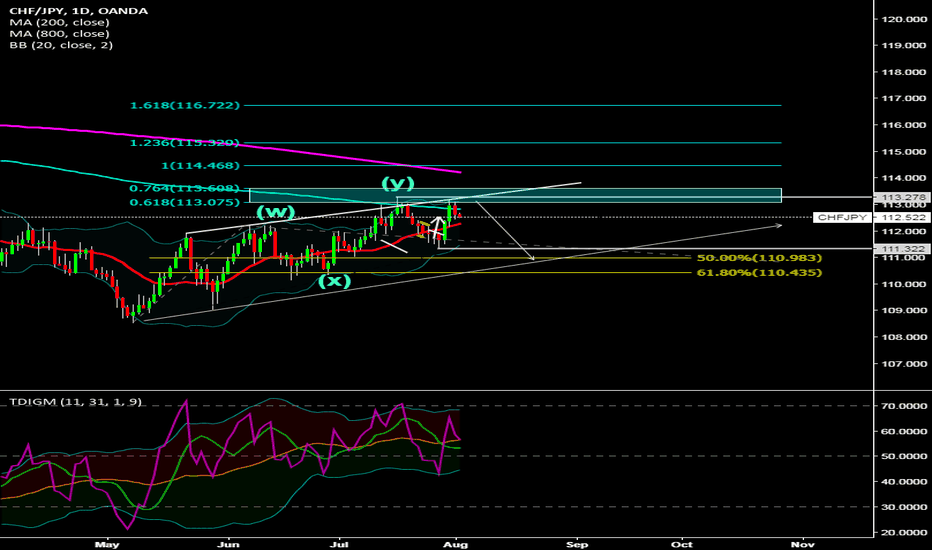Click the 30.0000 level on the indicator axis
This screenshot has height=550, width=932.
pyautogui.click(x=904, y=507)
